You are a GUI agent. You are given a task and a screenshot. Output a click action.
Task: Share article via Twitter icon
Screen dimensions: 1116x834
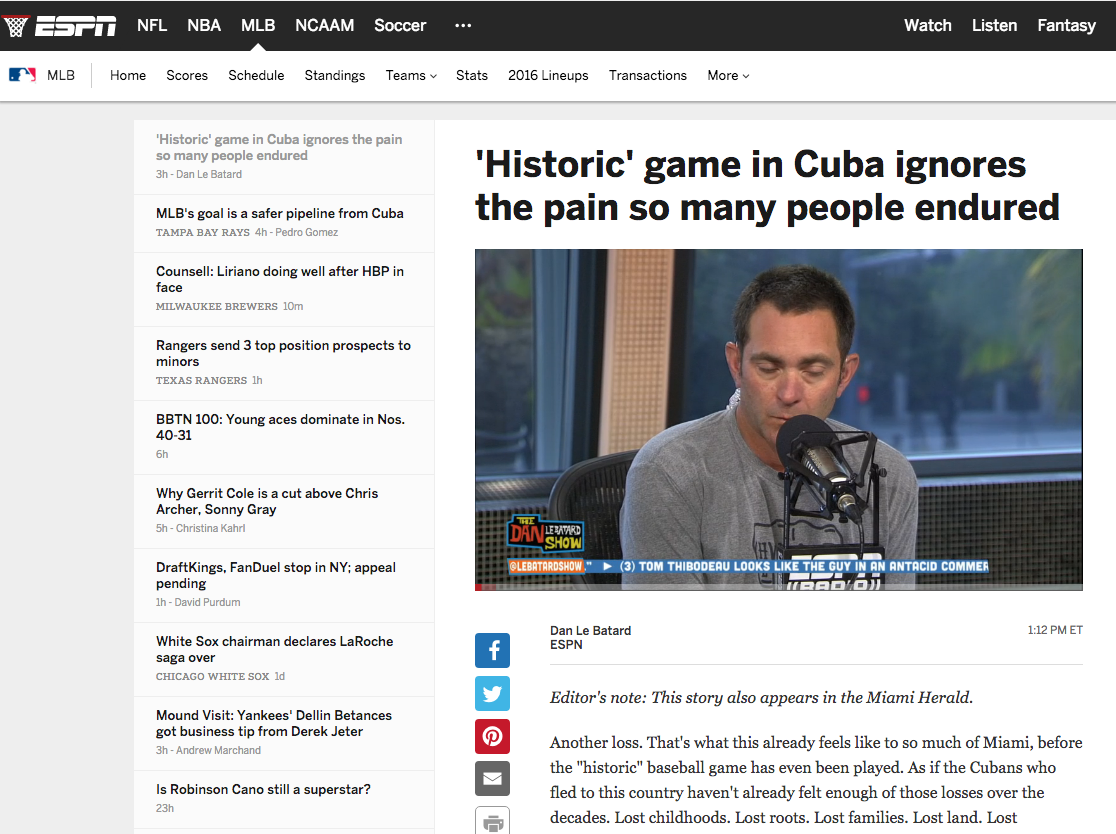point(492,694)
